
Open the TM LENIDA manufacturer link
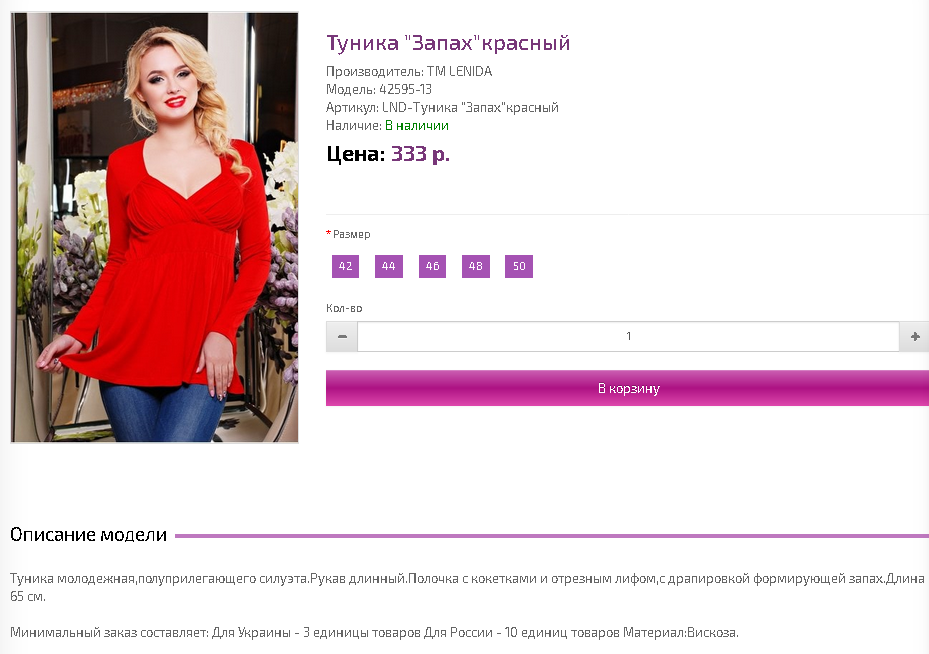click(459, 71)
